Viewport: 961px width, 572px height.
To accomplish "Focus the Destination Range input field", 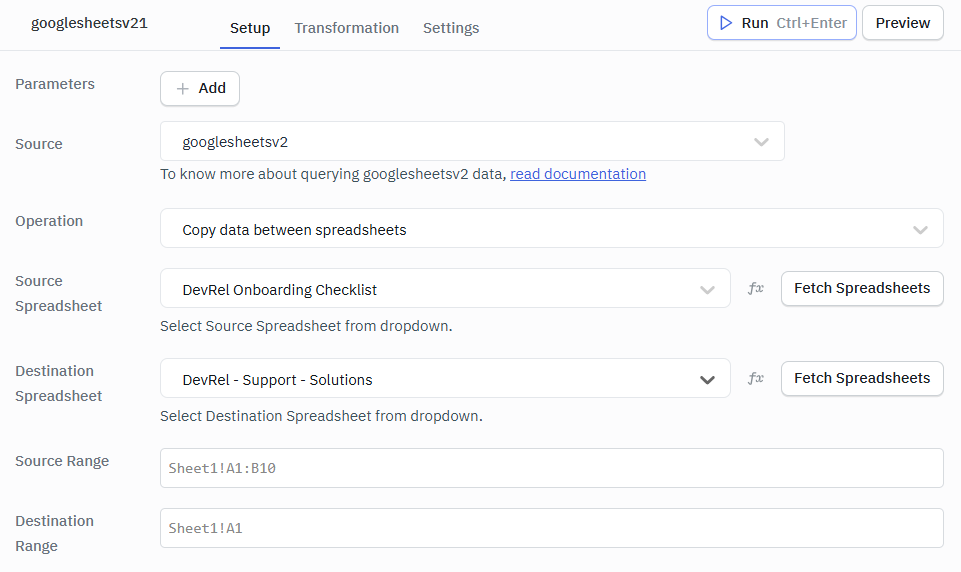I will click(x=551, y=528).
